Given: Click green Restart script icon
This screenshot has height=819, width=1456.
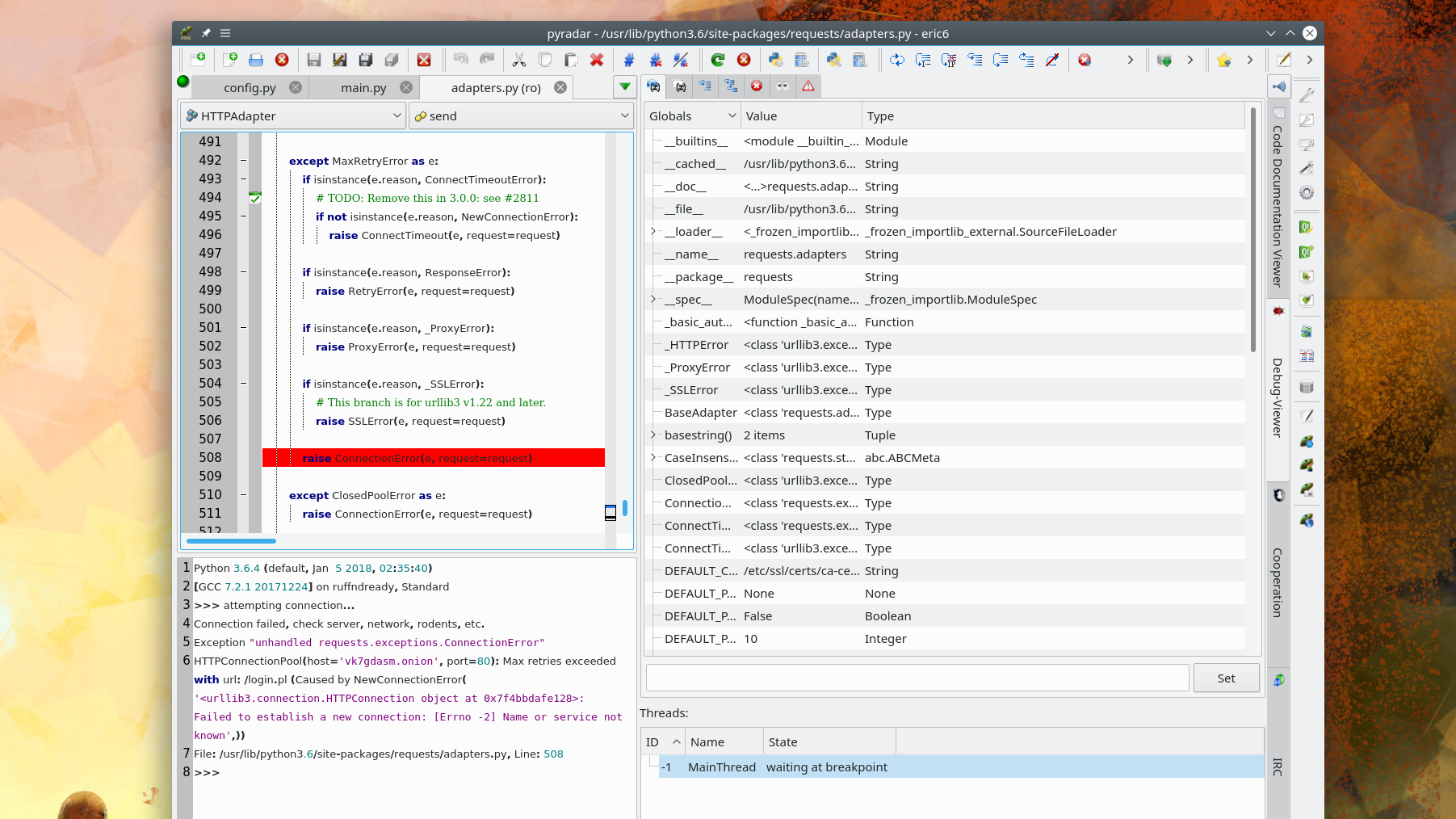Looking at the screenshot, I should click(x=718, y=60).
